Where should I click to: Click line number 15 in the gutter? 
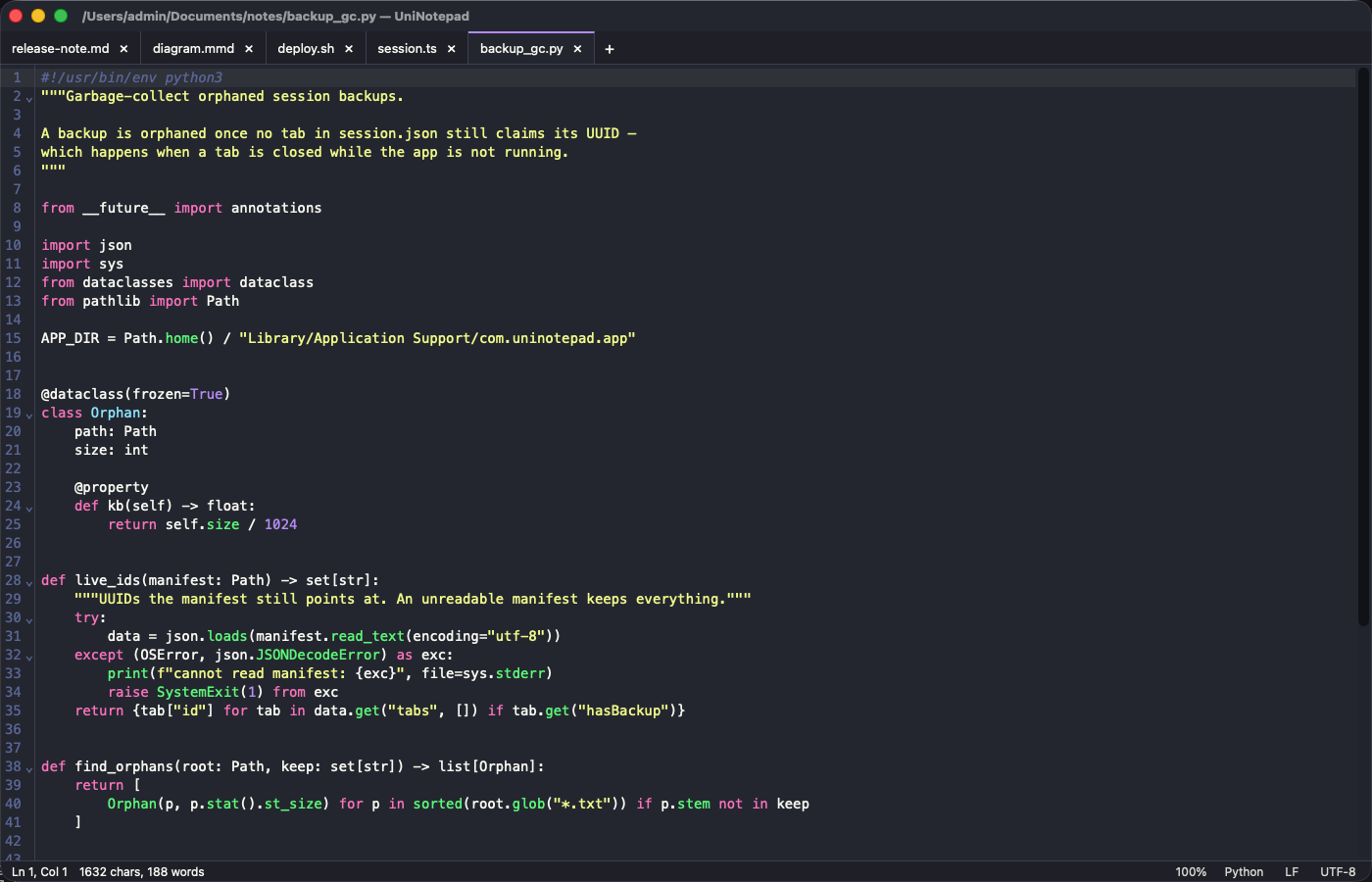[x=13, y=338]
